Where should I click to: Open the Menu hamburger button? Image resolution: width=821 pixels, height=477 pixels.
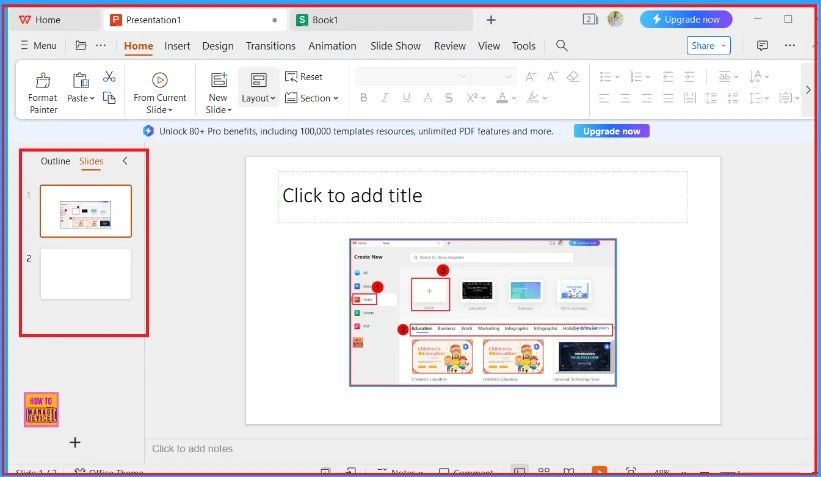coord(38,46)
